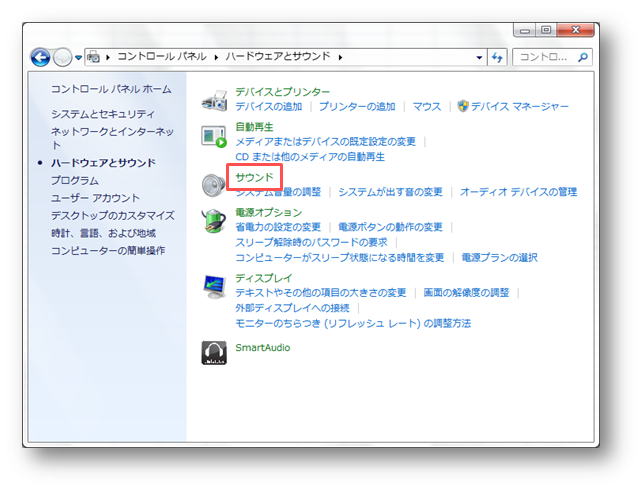The image size is (642, 490).
Task: Open システムとセキュリティ in the sidebar
Action: [103, 114]
